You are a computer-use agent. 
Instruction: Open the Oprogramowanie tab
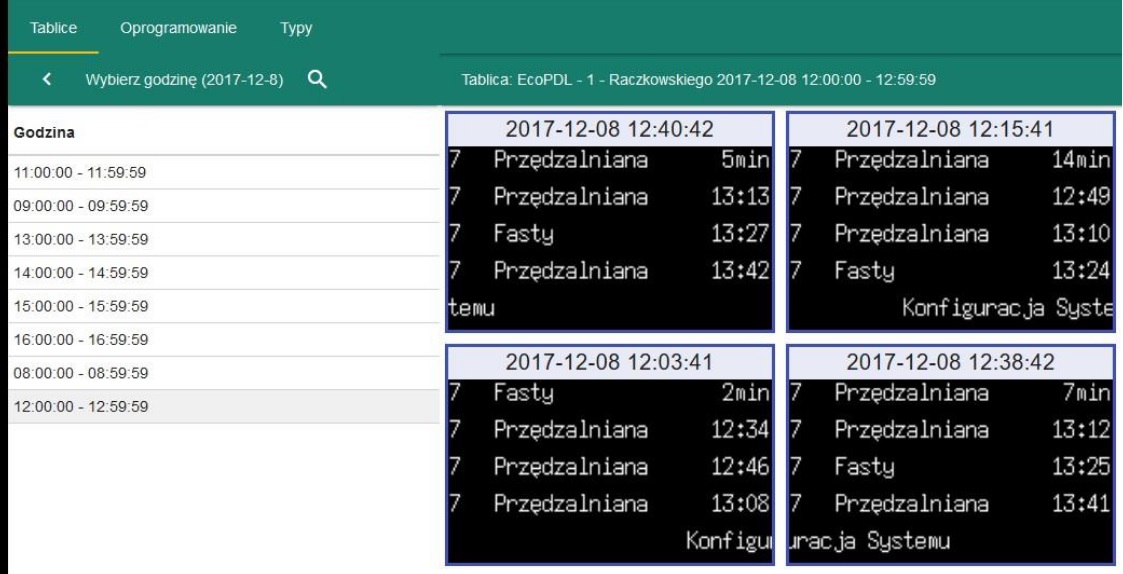(178, 29)
